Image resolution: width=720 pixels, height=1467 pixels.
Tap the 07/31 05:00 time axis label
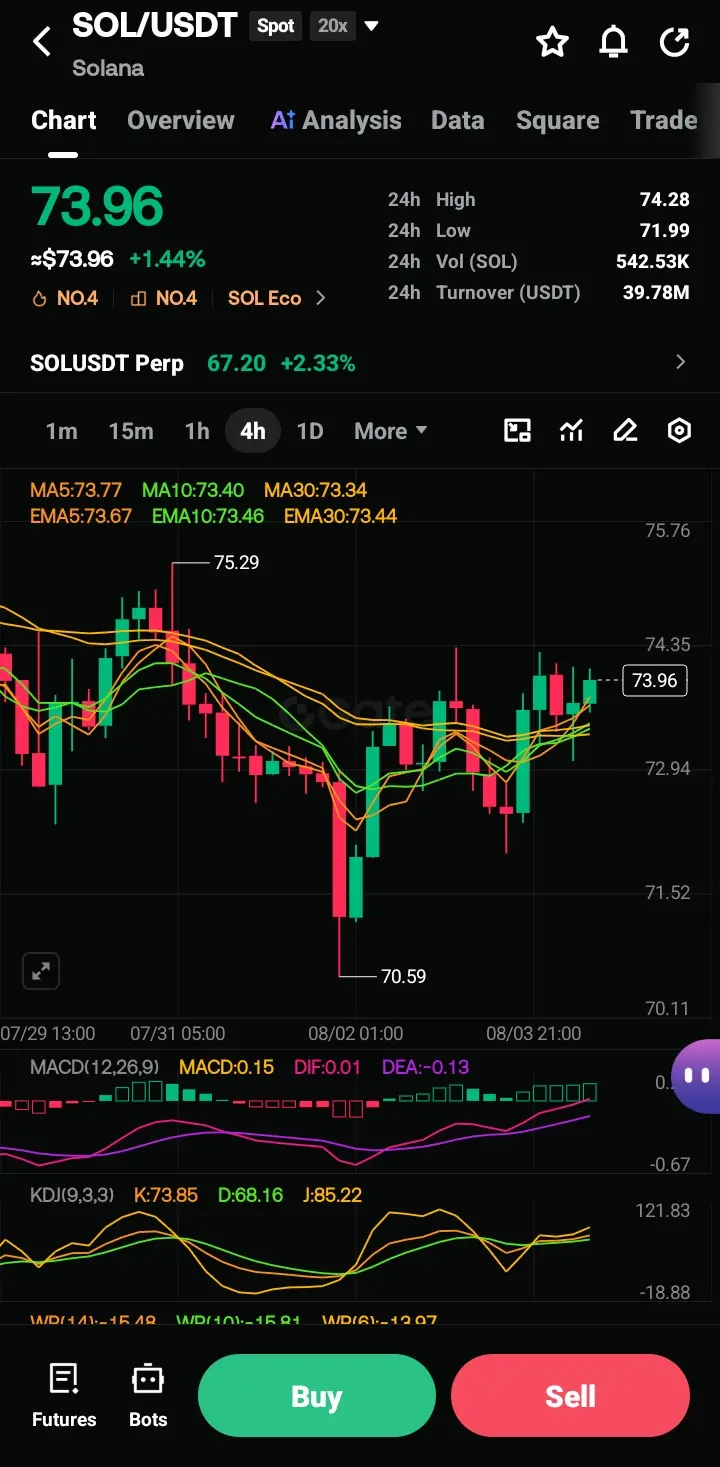178,1033
